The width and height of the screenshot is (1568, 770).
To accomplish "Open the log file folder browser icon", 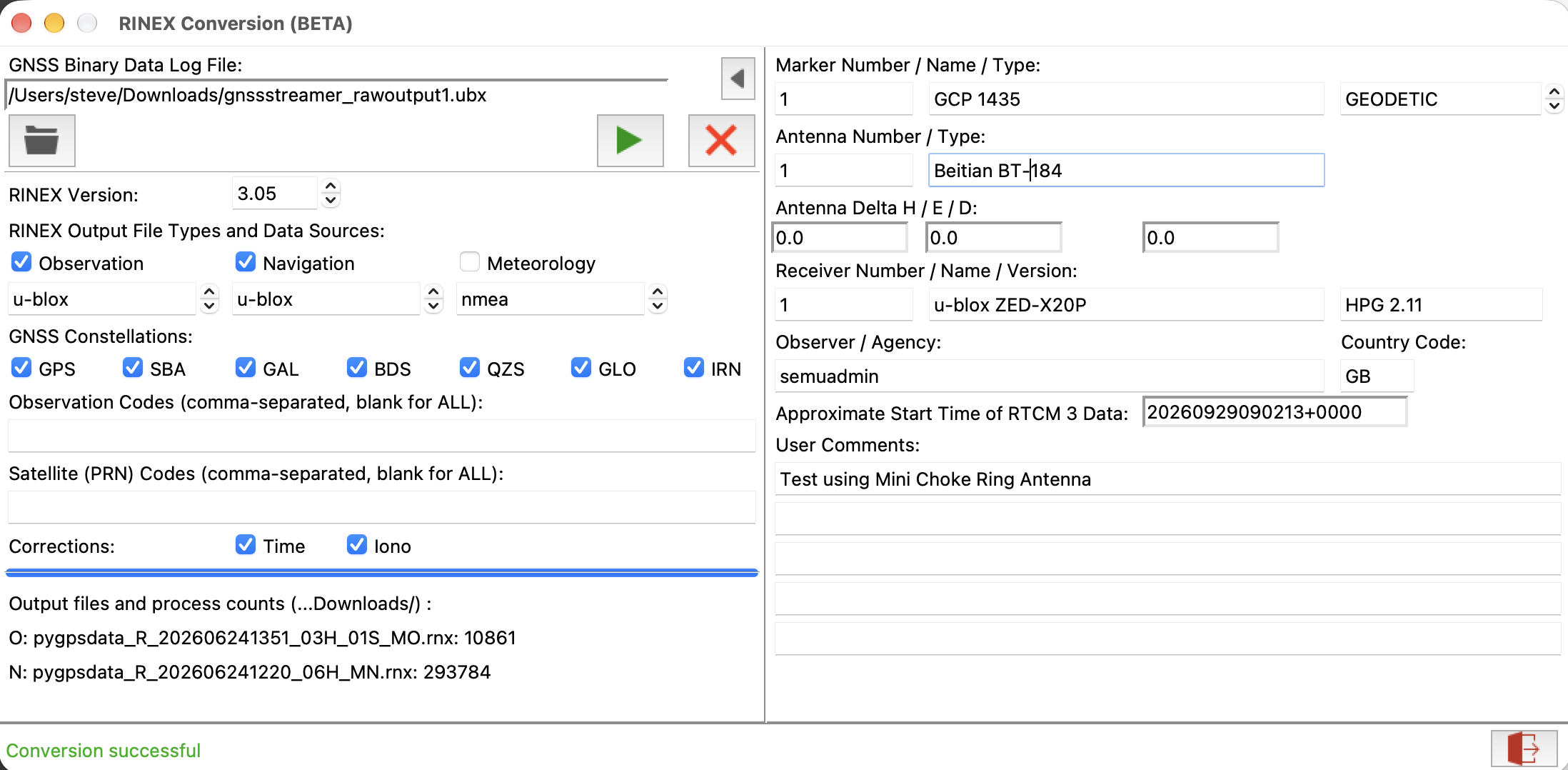I will point(41,141).
